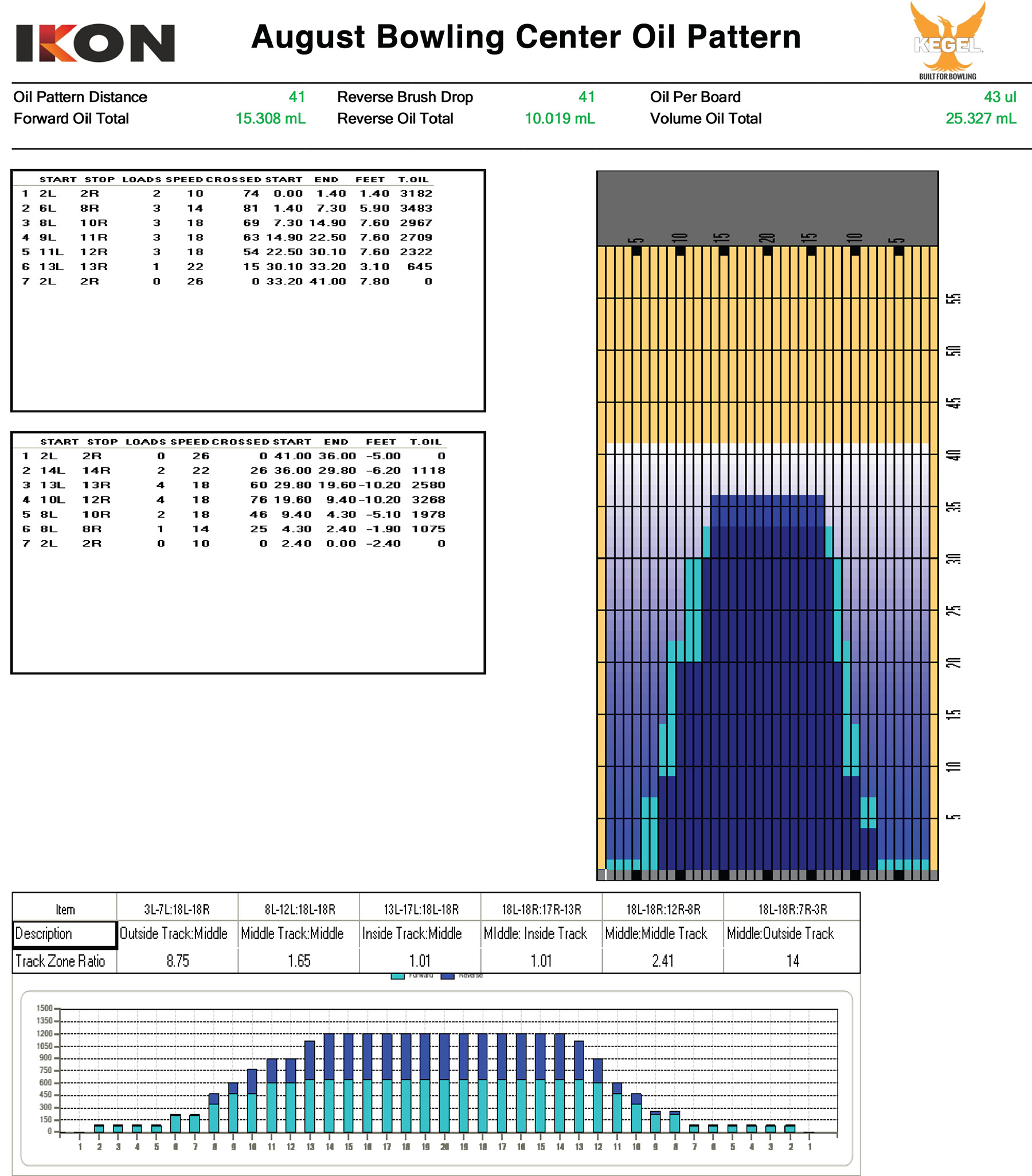Click the 8.75 track zone ratio value

coord(178,961)
